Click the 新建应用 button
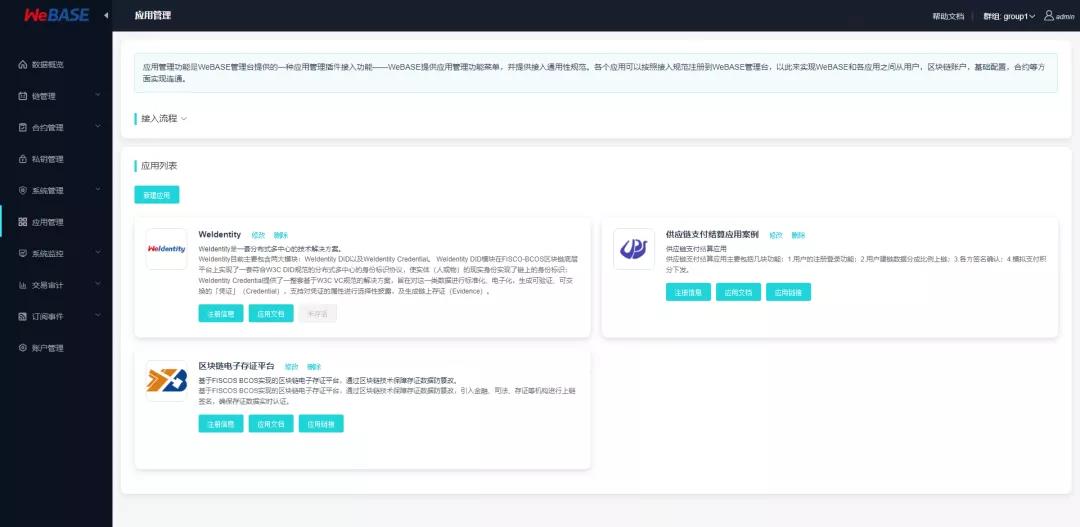 tap(156, 195)
